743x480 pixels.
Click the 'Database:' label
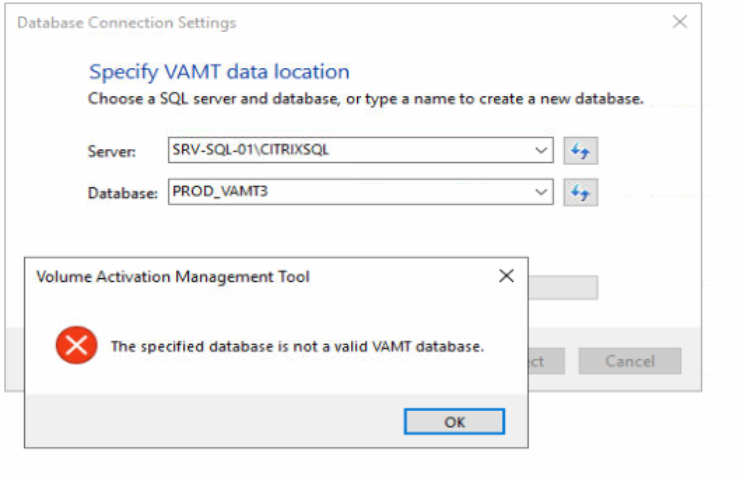point(123,193)
